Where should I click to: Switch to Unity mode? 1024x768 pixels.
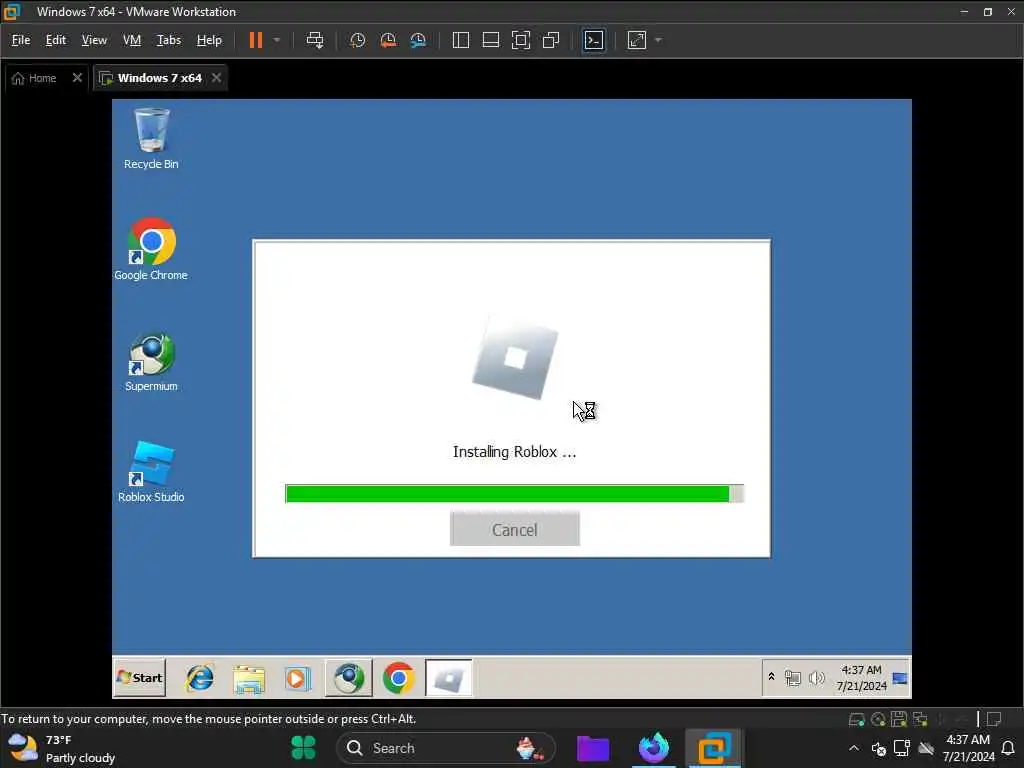(551, 40)
